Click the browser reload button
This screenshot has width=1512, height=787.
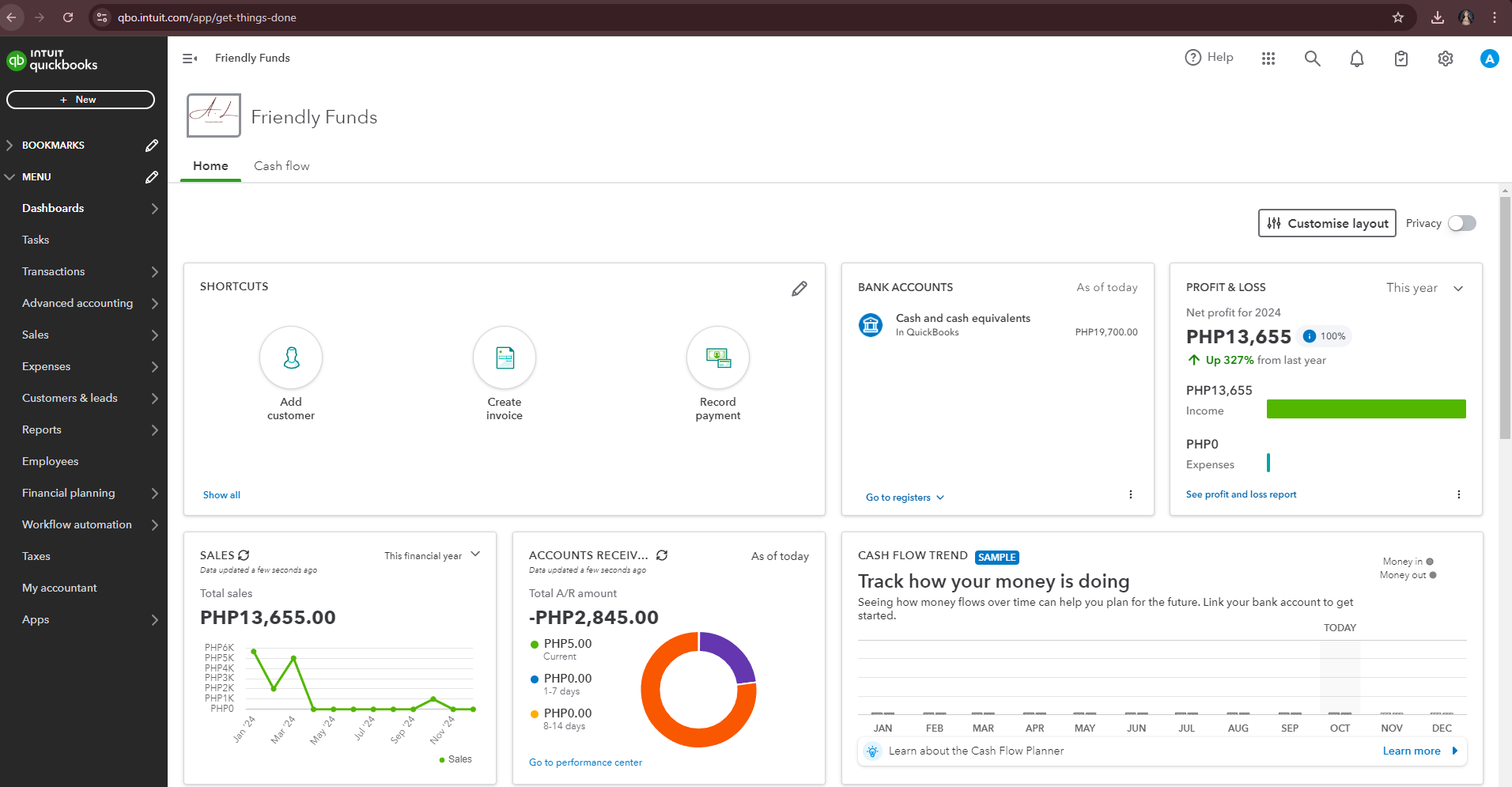click(x=68, y=17)
